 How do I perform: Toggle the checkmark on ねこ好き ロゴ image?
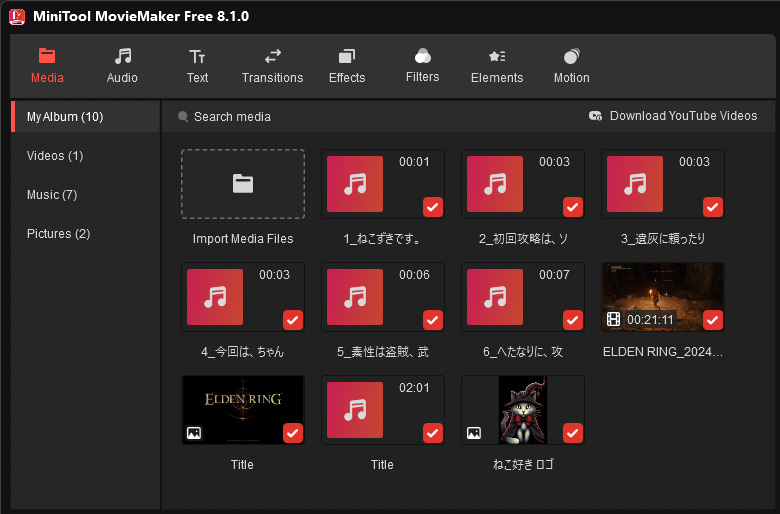pyautogui.click(x=573, y=433)
